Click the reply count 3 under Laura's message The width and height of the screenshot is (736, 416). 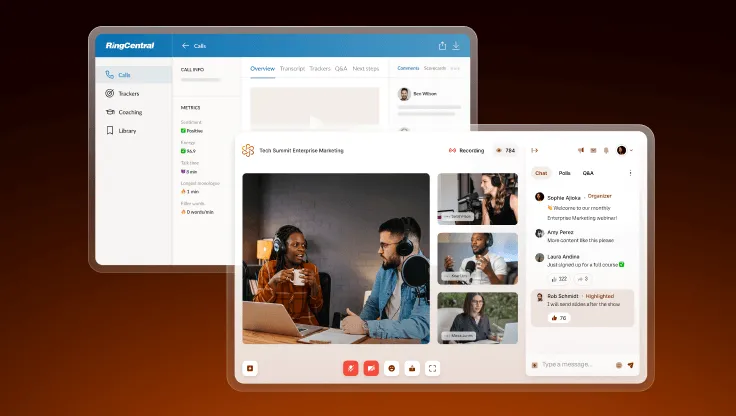pyautogui.click(x=583, y=279)
